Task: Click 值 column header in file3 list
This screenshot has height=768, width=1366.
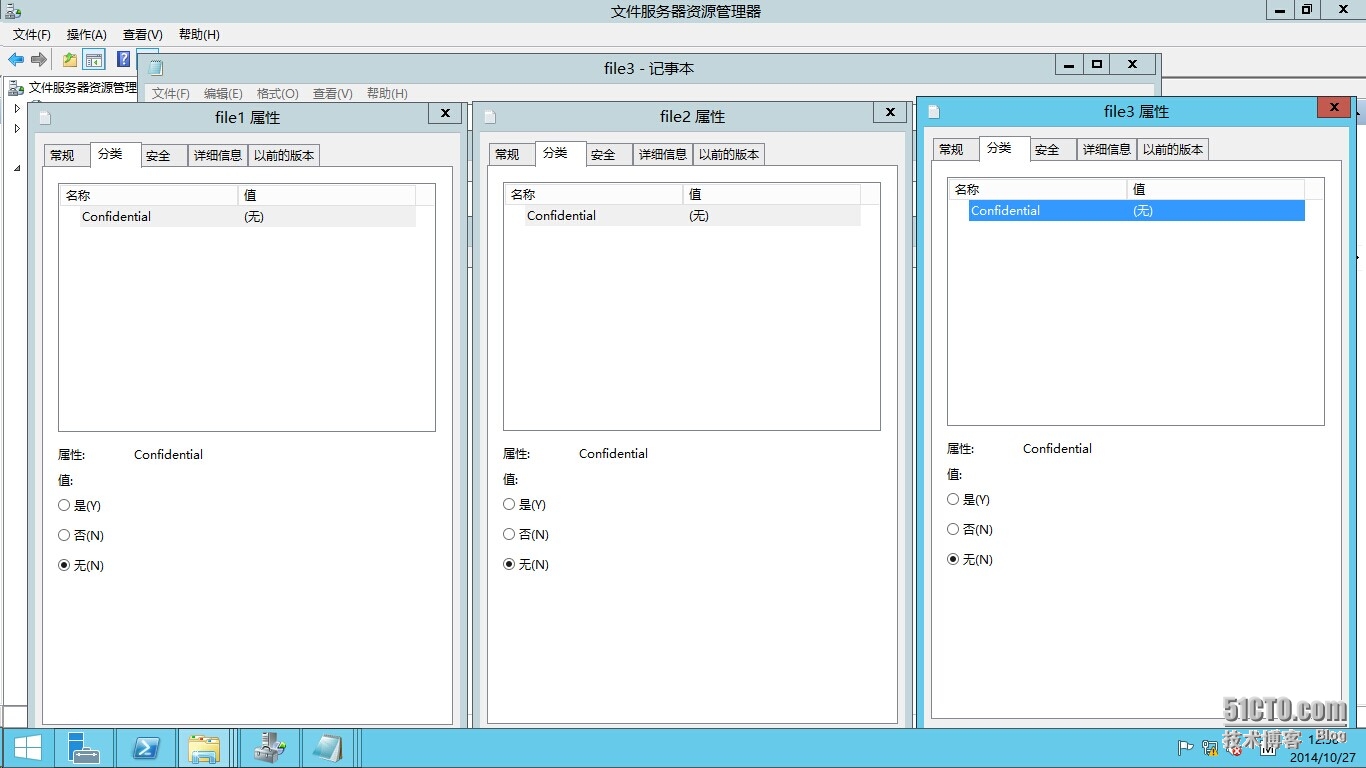Action: point(1216,189)
